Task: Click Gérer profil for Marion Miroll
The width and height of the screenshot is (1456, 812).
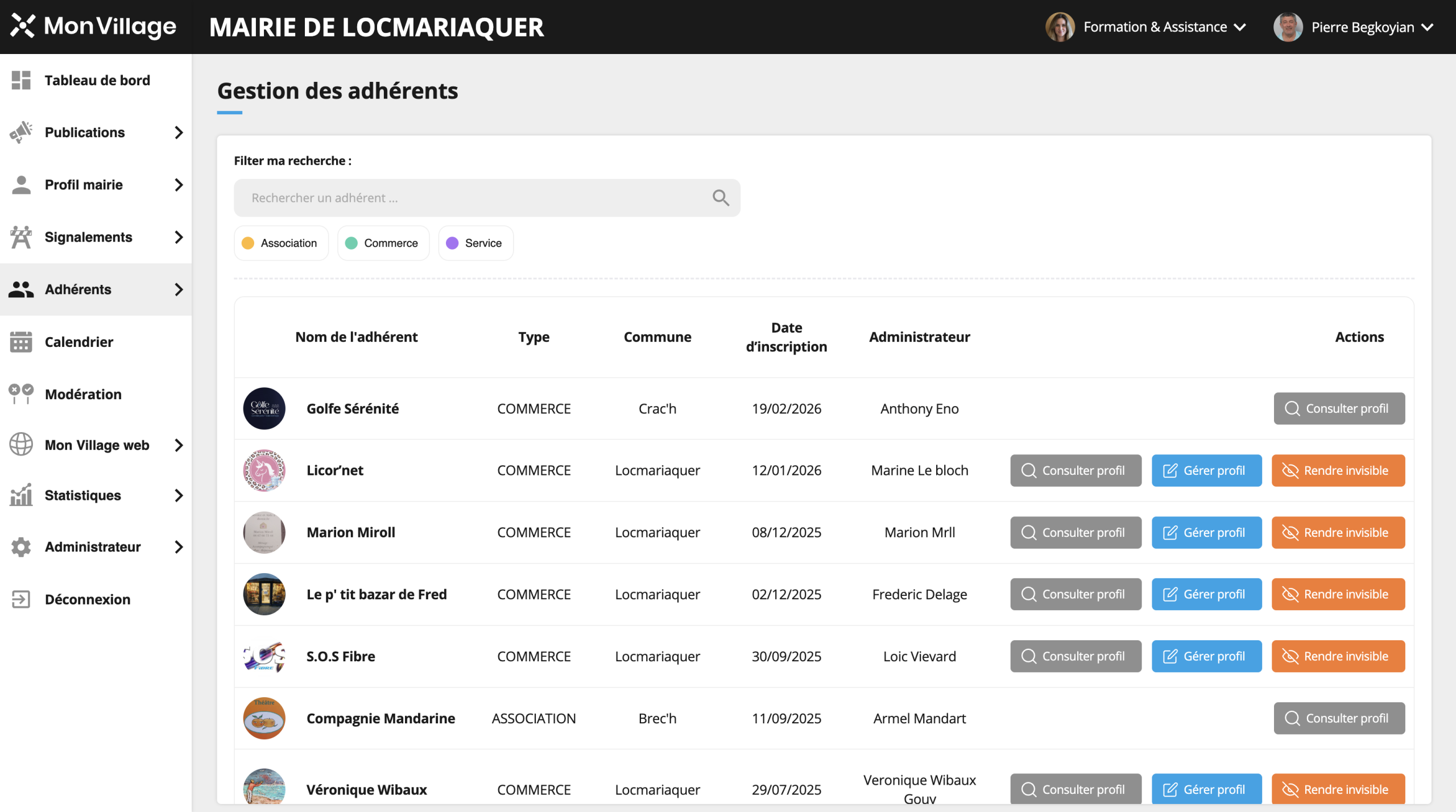Action: pyautogui.click(x=1206, y=532)
